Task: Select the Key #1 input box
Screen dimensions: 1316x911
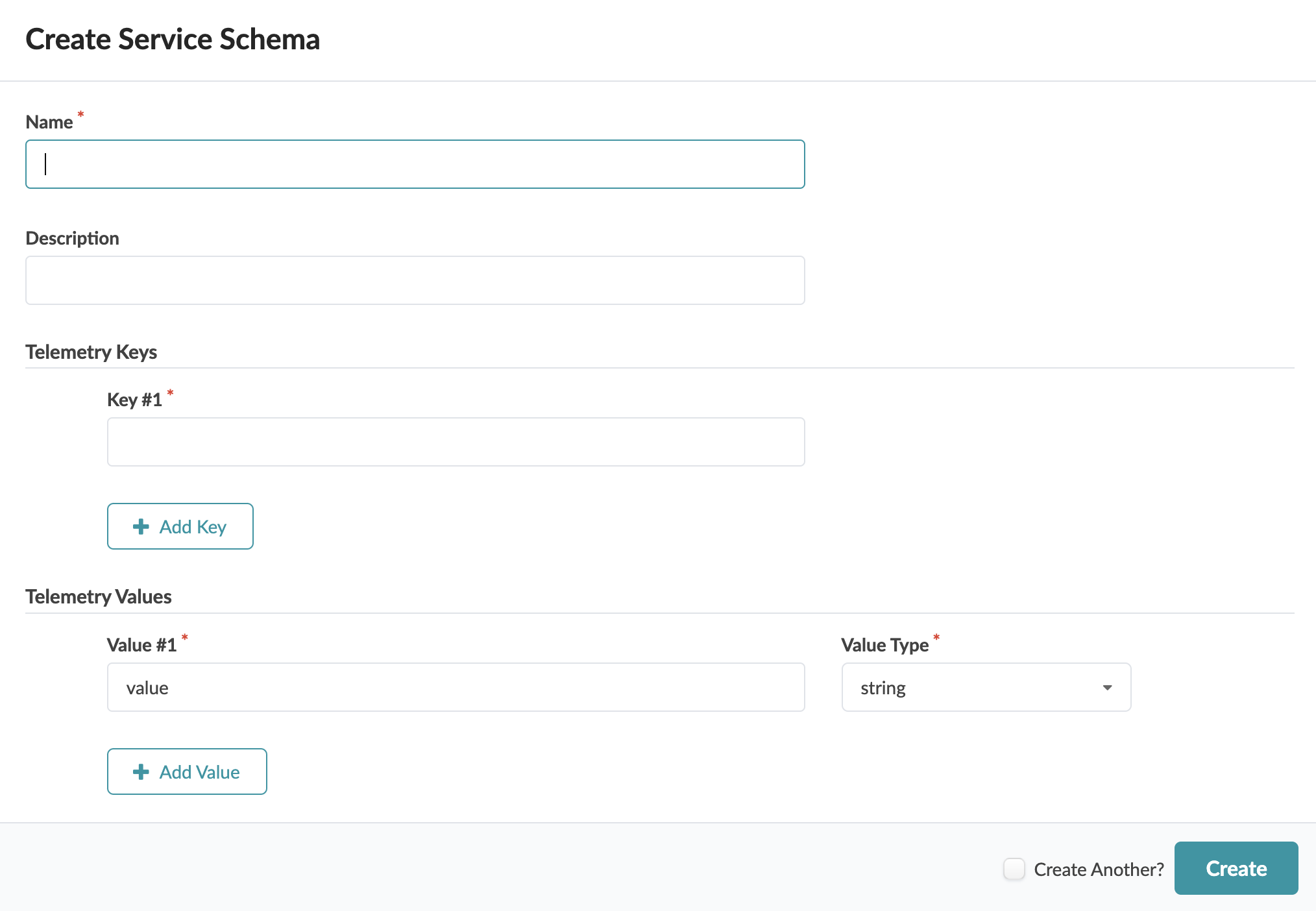Action: coord(456,443)
